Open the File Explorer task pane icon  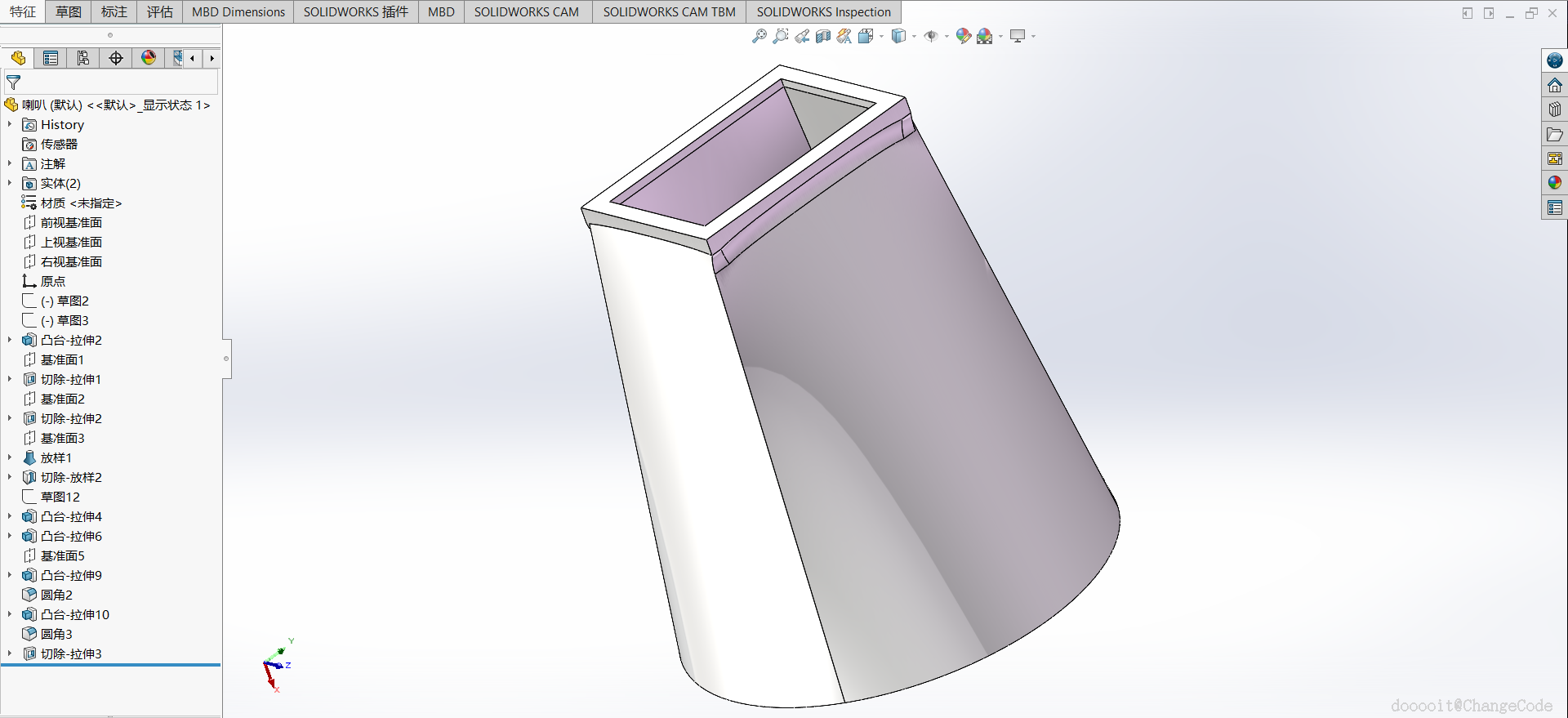click(1554, 134)
